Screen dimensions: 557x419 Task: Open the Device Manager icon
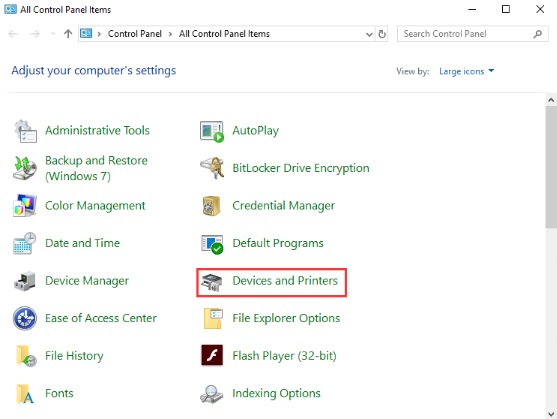coord(25,281)
